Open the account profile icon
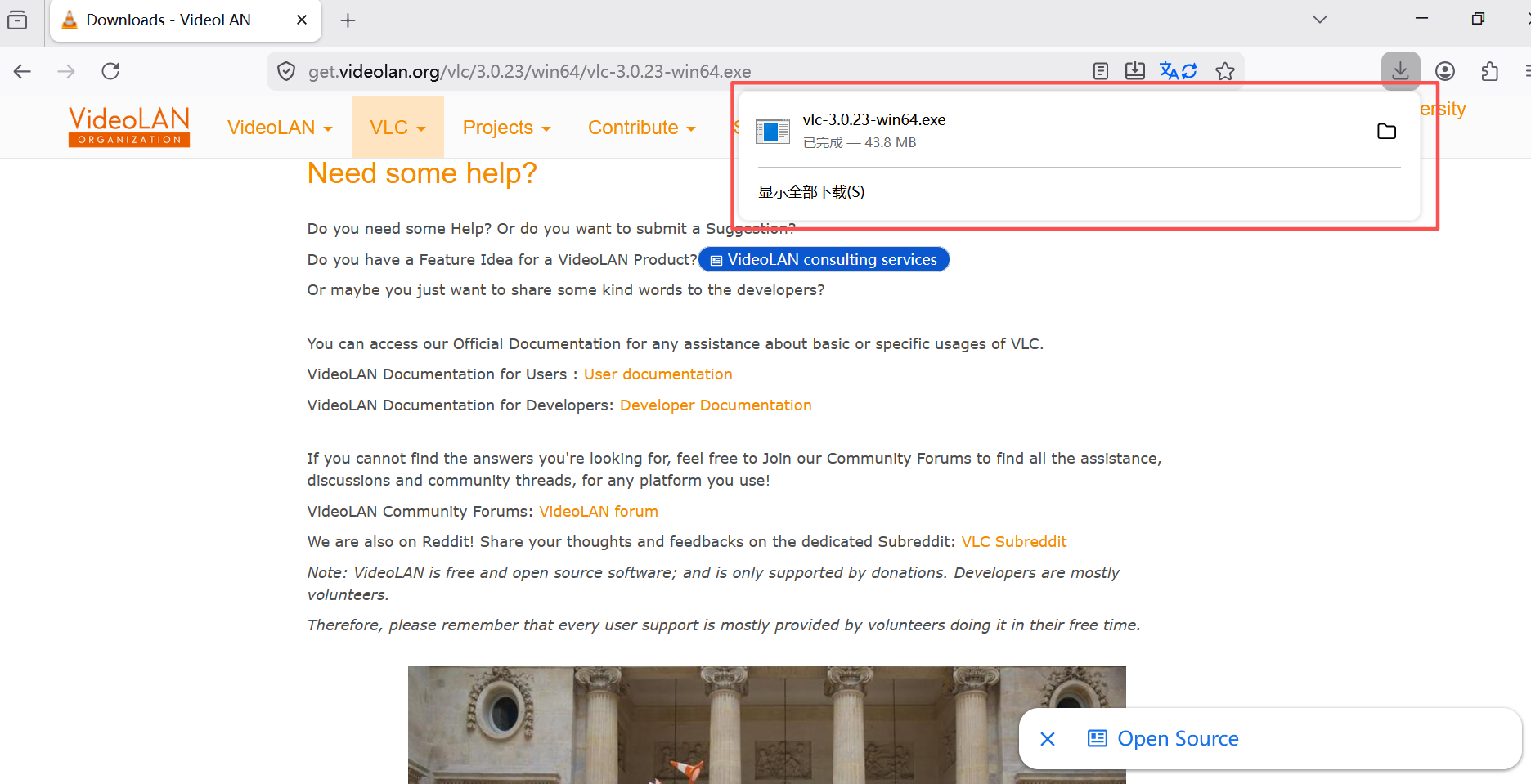This screenshot has height=784, width=1531. pos(1445,71)
